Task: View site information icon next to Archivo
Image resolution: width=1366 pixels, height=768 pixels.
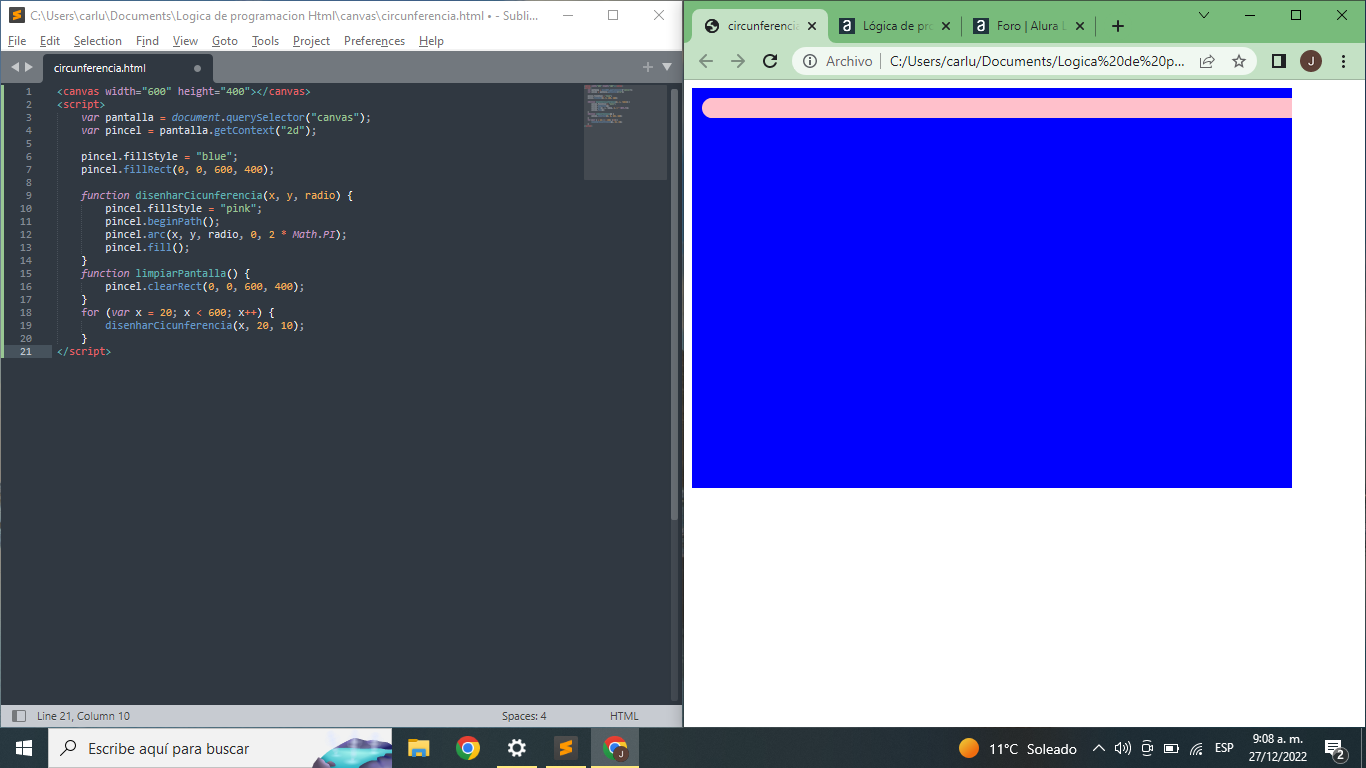Action: [810, 61]
